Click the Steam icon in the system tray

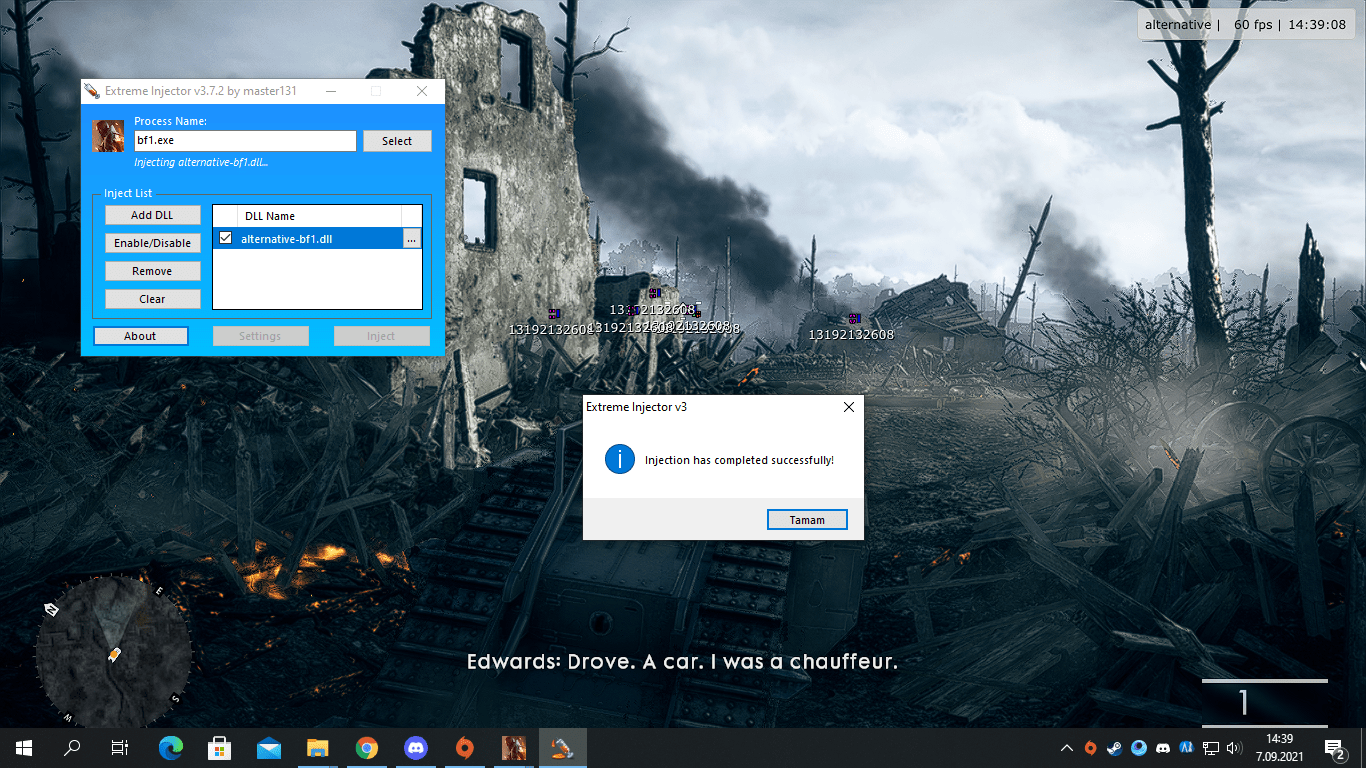pos(1114,747)
